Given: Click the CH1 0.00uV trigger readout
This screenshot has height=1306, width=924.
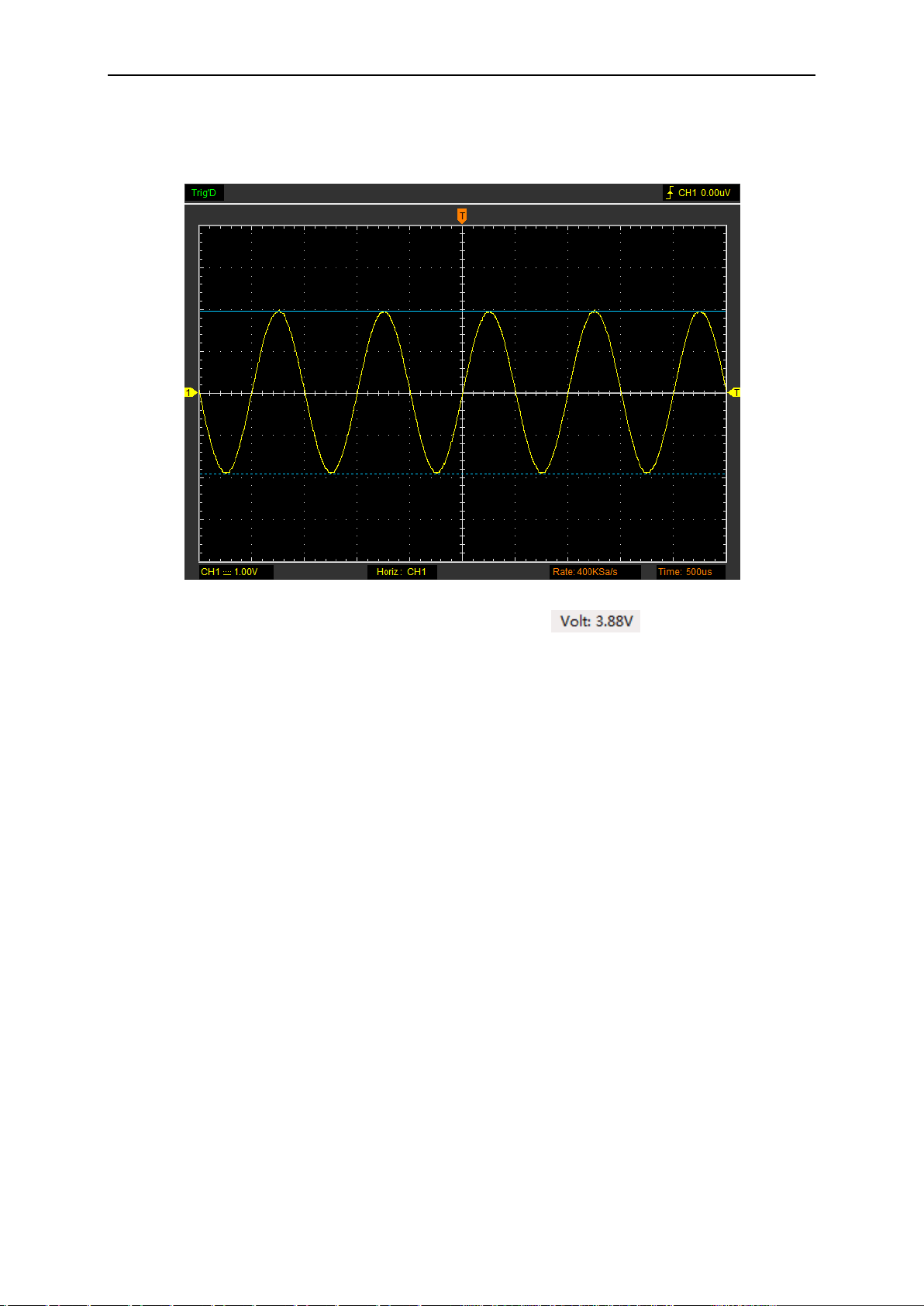Looking at the screenshot, I should (704, 193).
